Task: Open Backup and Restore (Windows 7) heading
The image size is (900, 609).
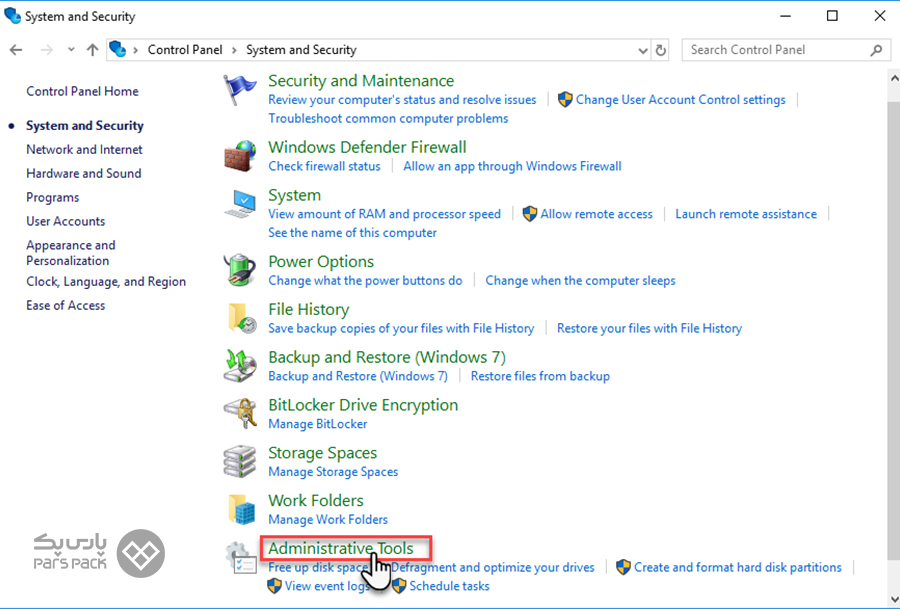Action: pyautogui.click(x=387, y=358)
